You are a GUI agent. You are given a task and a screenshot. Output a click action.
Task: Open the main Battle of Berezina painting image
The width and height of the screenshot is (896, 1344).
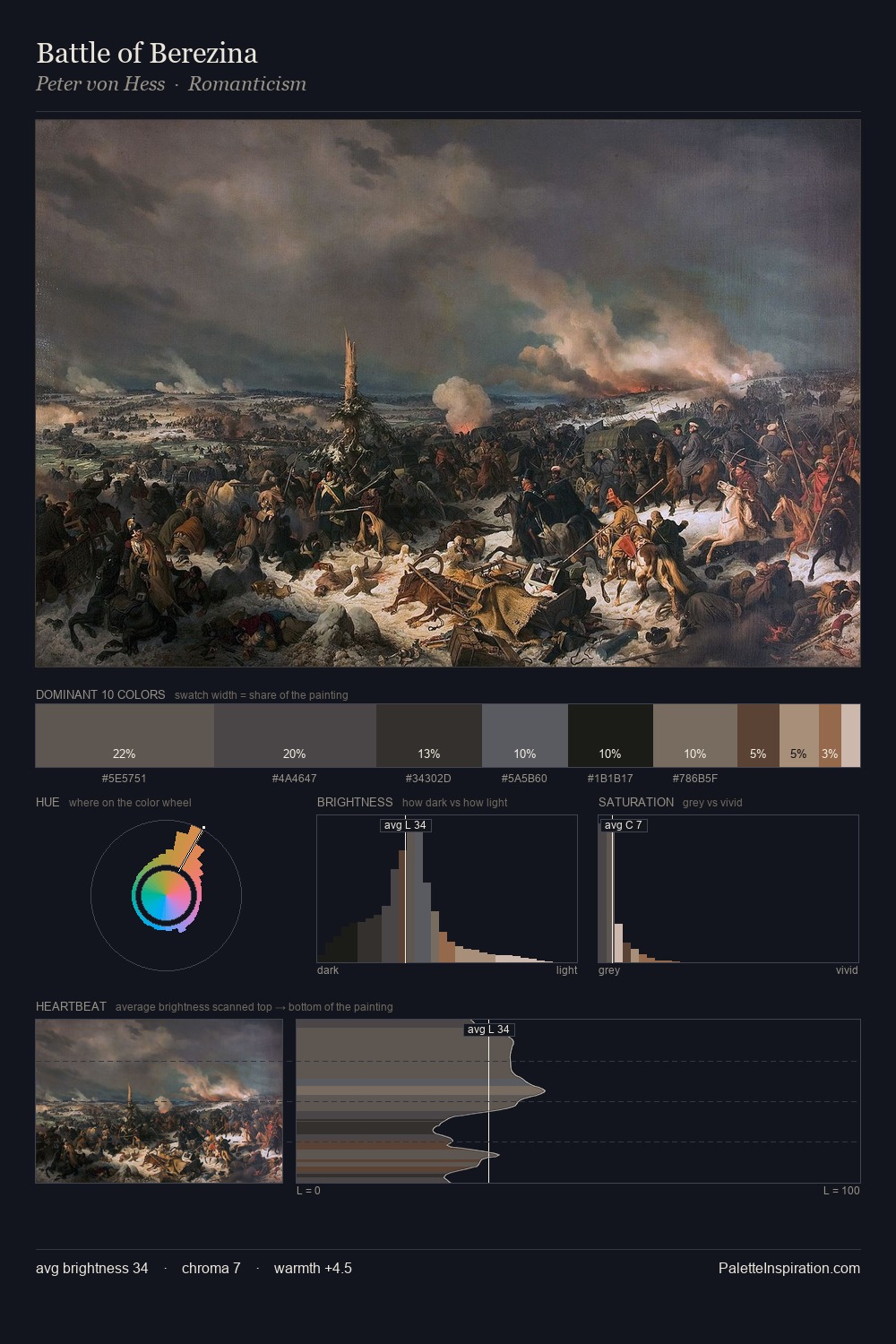(448, 393)
